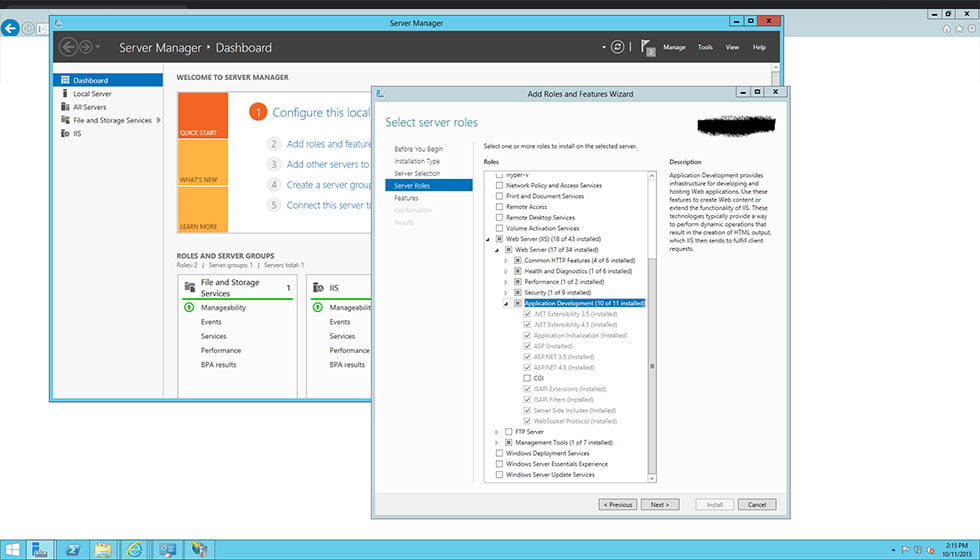Open File Explorer from the taskbar
This screenshot has height=560, width=980.
click(103, 550)
